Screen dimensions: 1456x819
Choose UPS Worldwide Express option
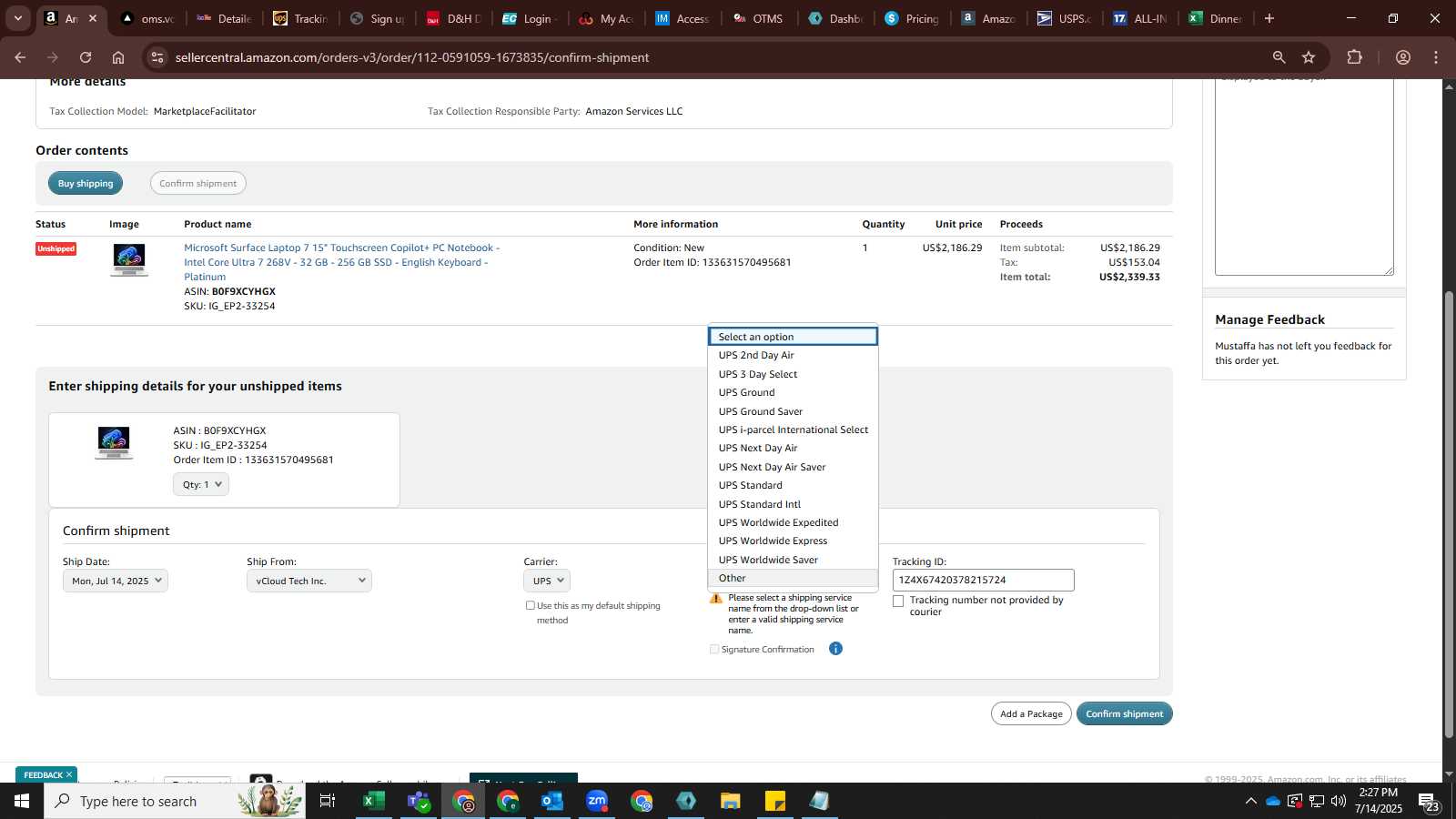[793, 541]
